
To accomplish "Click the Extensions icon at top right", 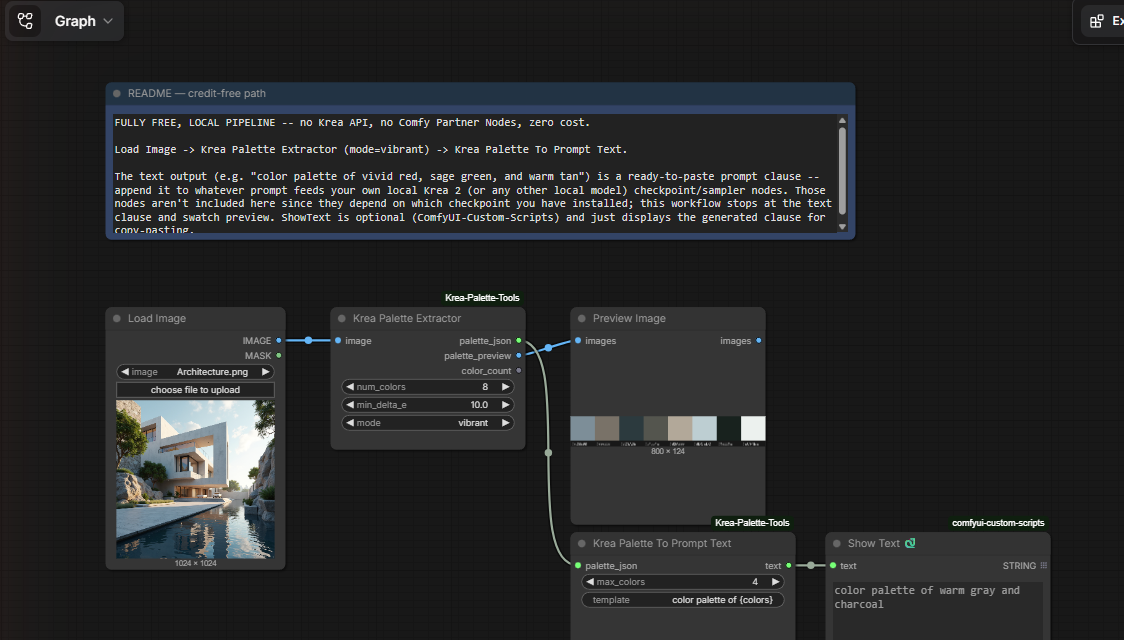I will [x=1097, y=22].
